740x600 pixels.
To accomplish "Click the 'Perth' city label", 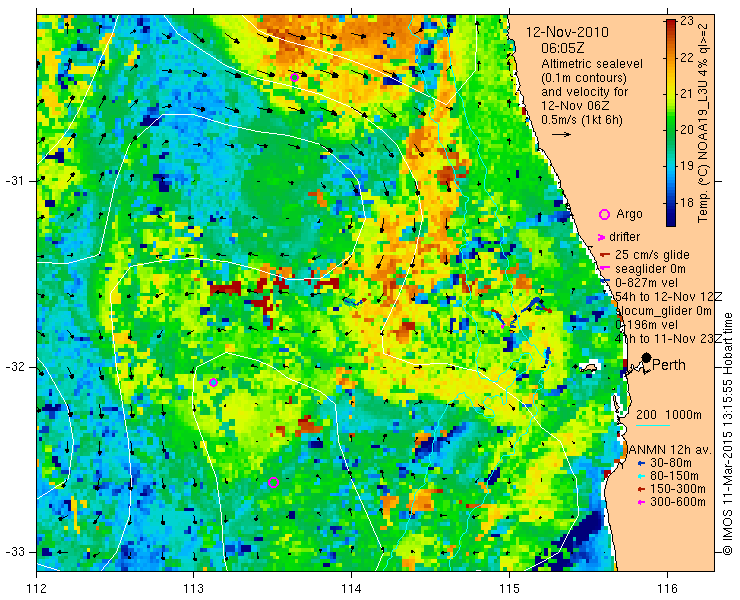I will tap(669, 365).
